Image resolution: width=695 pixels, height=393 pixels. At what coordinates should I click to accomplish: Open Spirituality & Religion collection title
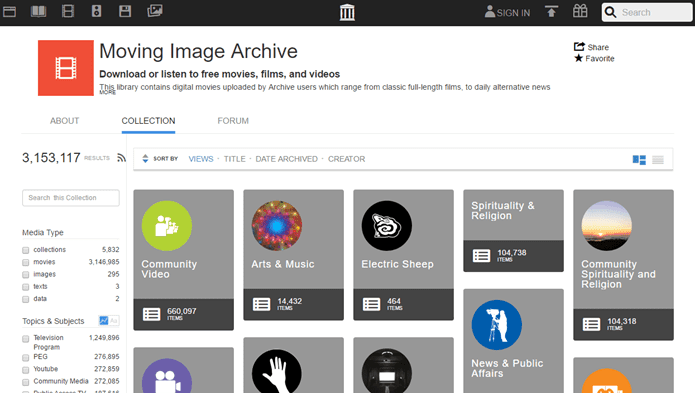503,210
